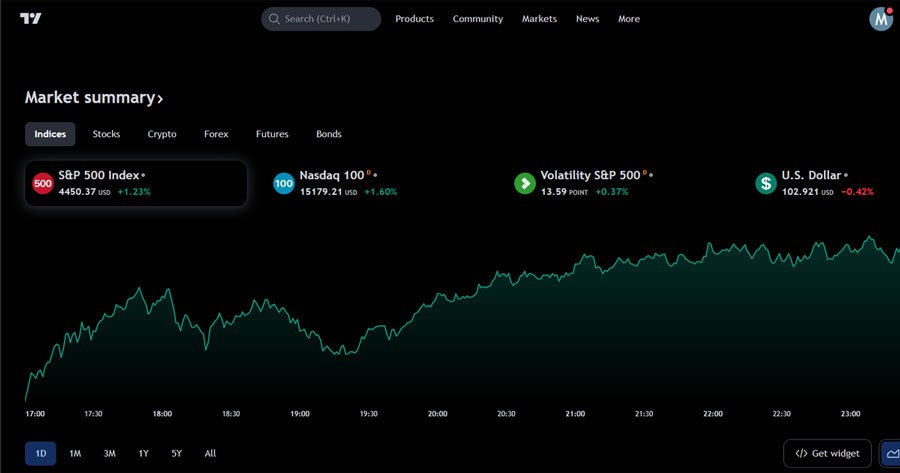Click the Nasdaq 100 blue badge icon
The height and width of the screenshot is (473, 900).
pyautogui.click(x=284, y=183)
